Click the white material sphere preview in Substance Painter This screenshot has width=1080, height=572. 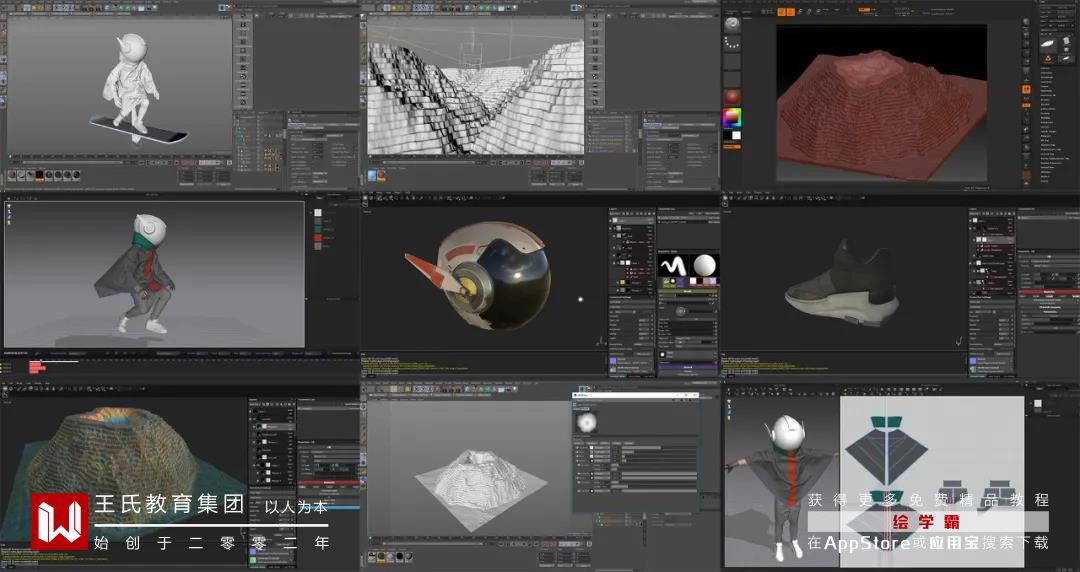(705, 265)
